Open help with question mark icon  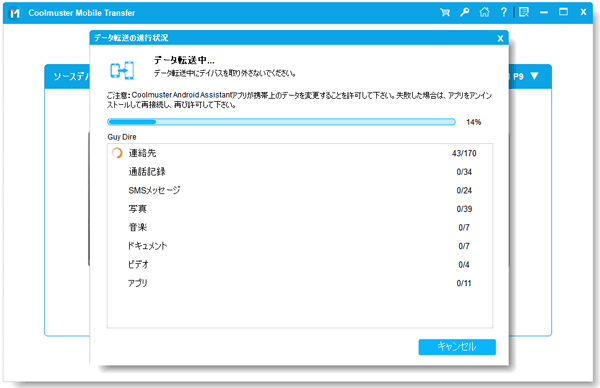click(x=504, y=12)
